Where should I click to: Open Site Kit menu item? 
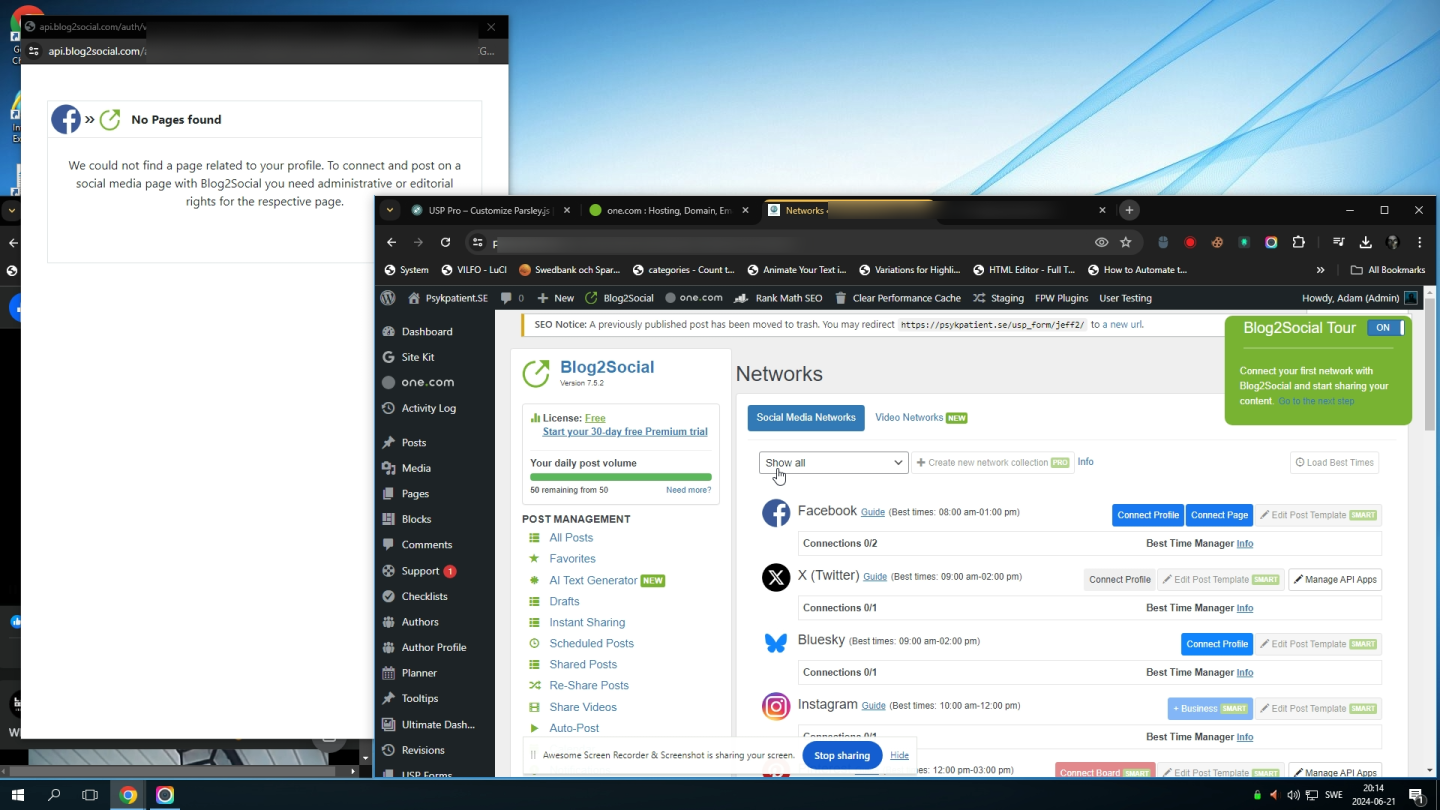418,357
